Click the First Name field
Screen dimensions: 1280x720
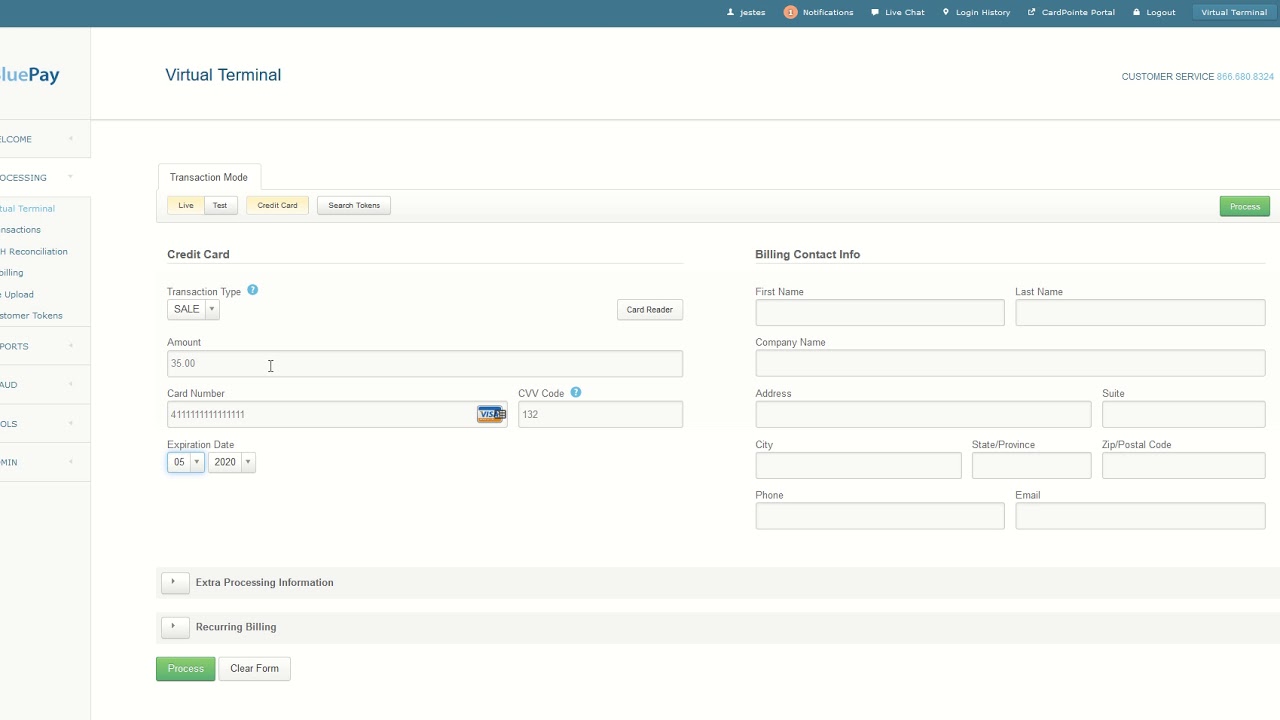880,312
